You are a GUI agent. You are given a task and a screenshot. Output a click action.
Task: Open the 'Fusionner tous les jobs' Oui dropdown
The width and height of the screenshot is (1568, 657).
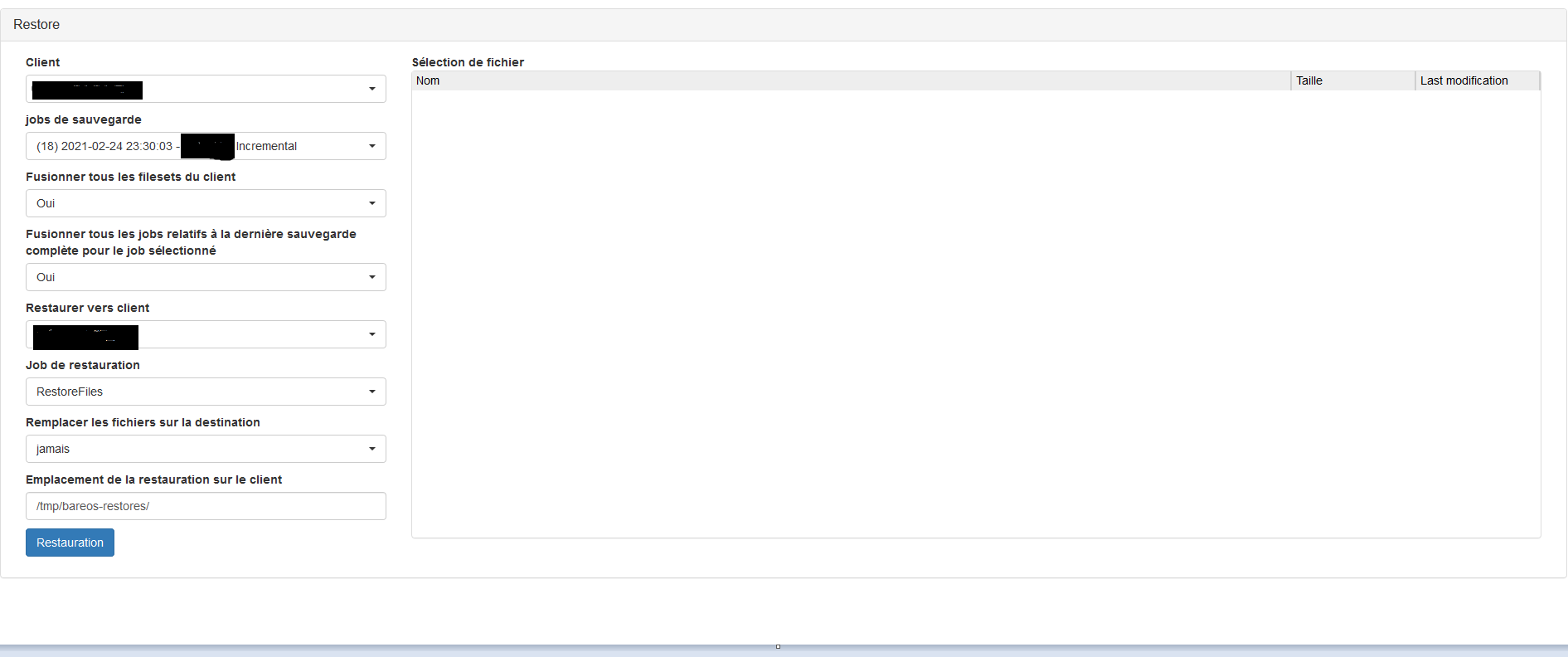[x=206, y=277]
